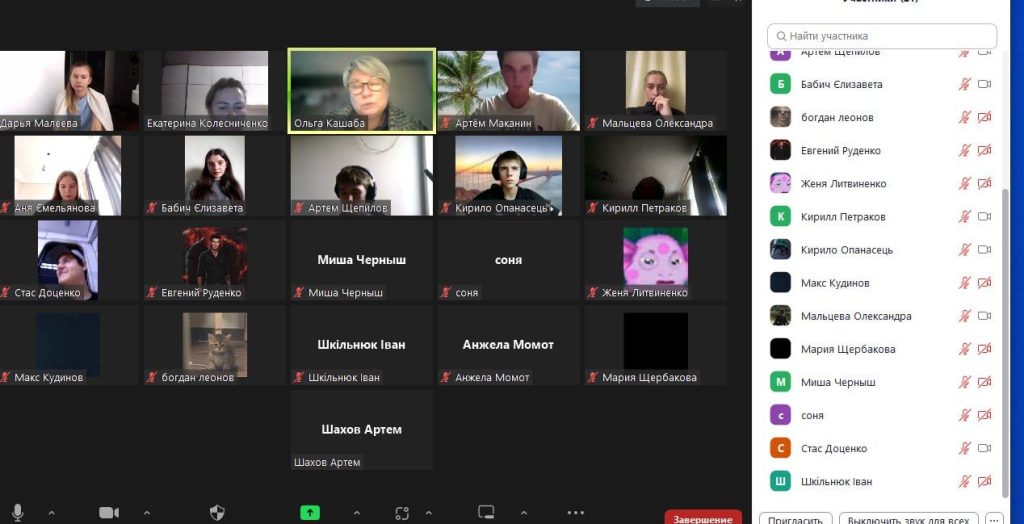The image size is (1024, 524).
Task: Click the mic icon for соня in the list
Action: pos(965,415)
